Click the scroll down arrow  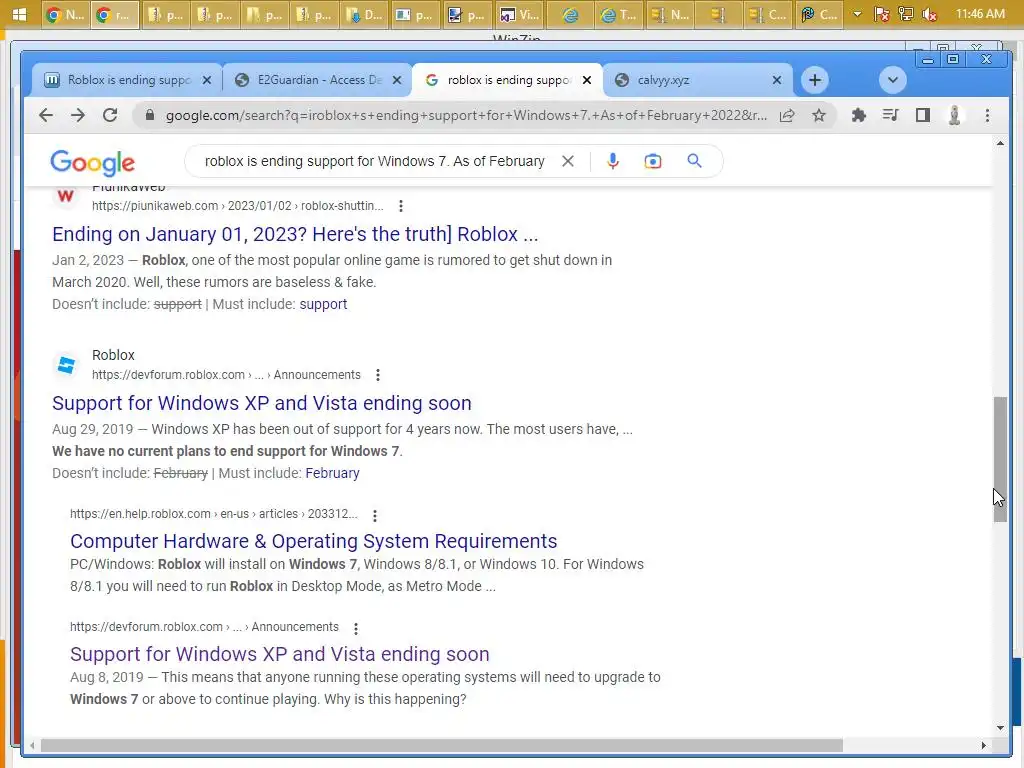pos(1000,728)
